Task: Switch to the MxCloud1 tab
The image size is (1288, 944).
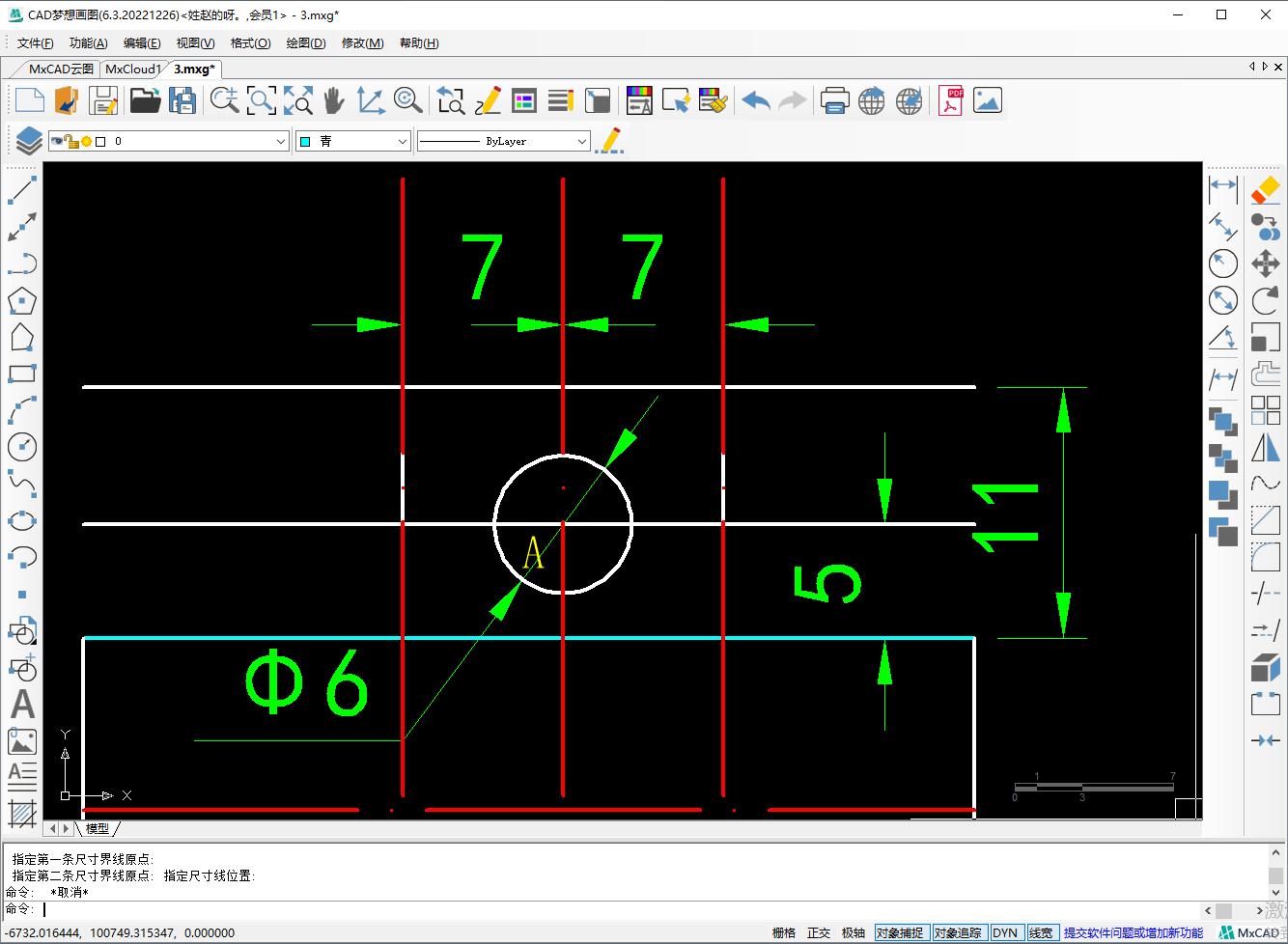Action: click(133, 69)
